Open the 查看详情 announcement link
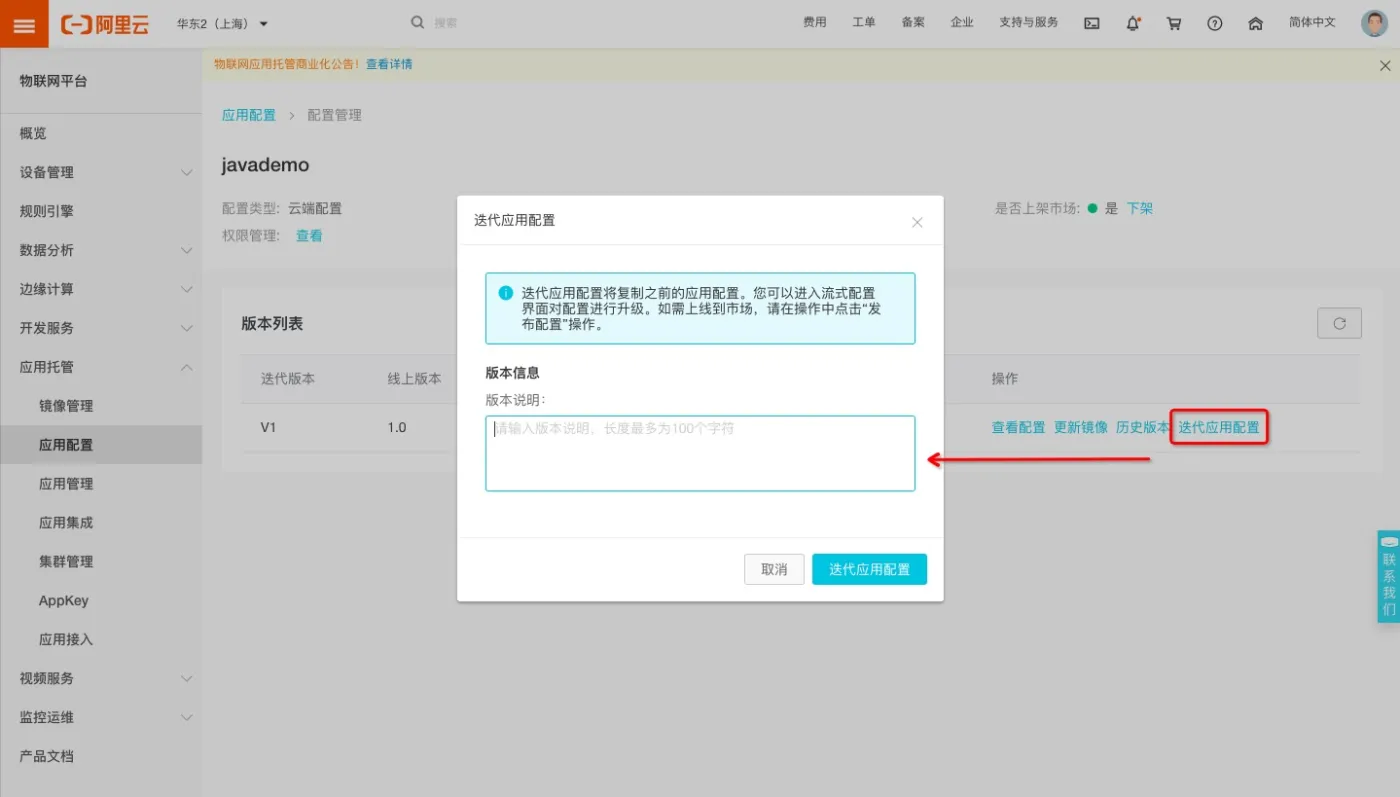1400x797 pixels. [389, 64]
